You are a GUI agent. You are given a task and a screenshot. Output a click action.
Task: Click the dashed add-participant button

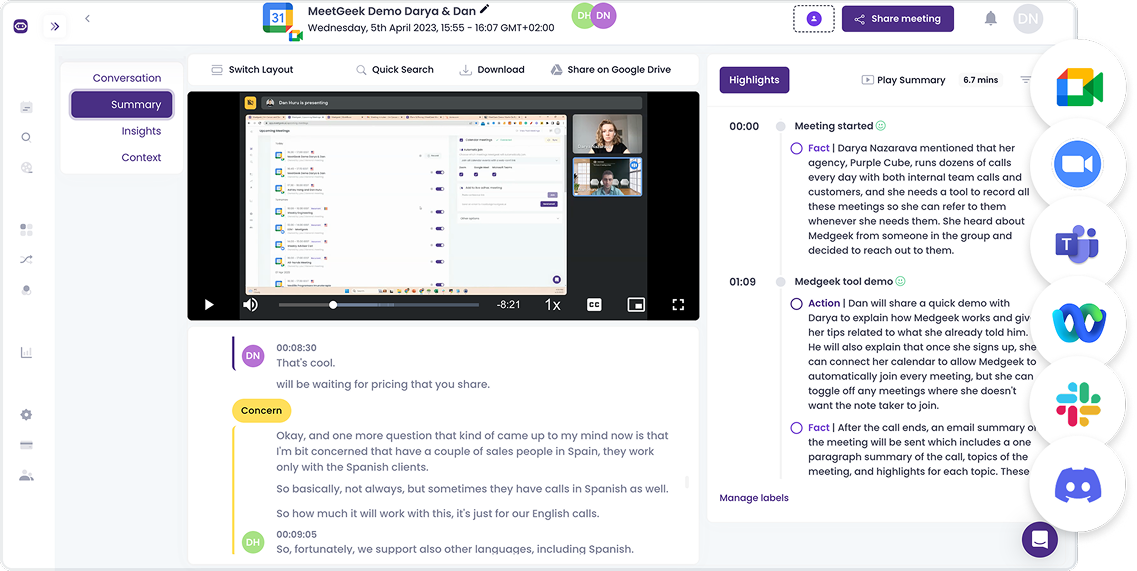click(814, 19)
